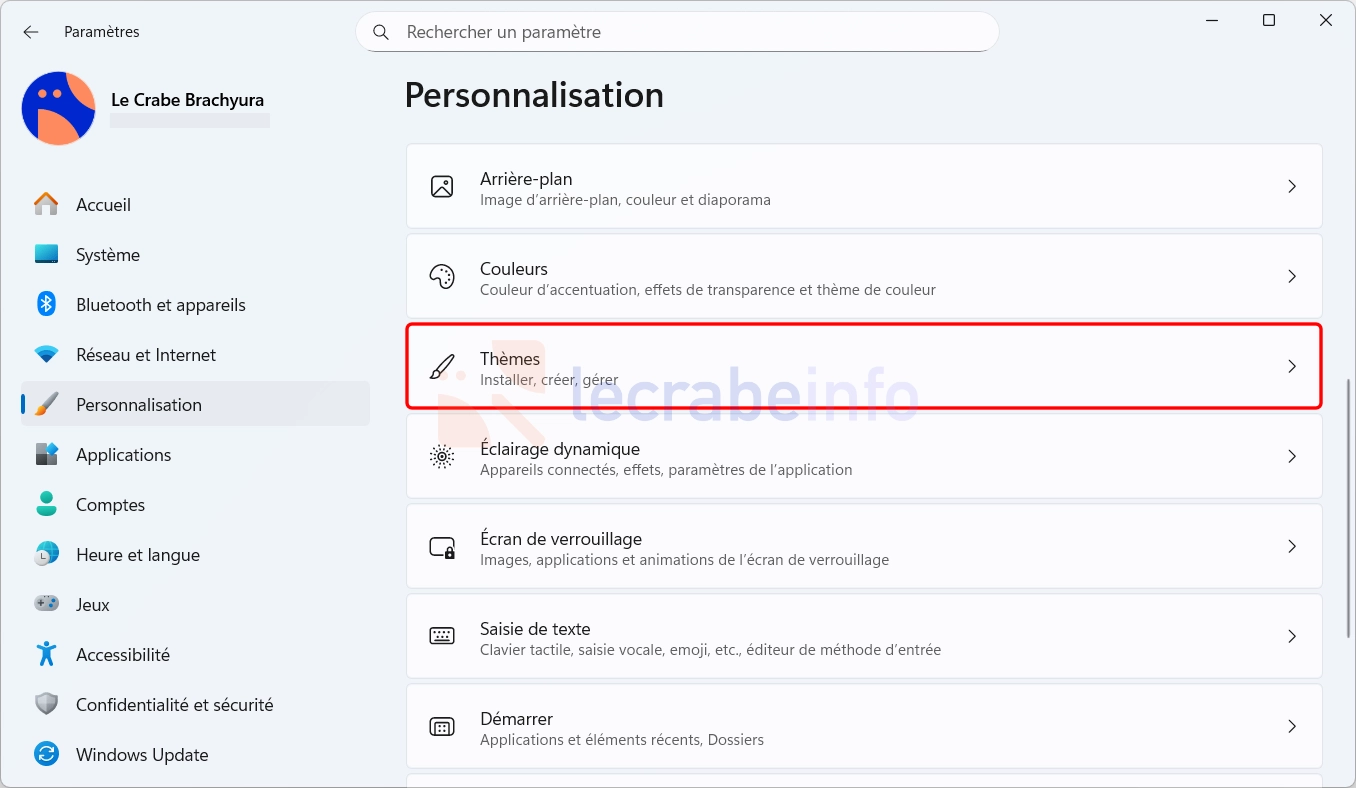
Task: Open Démarrer settings via its chevron
Action: coord(1292,726)
